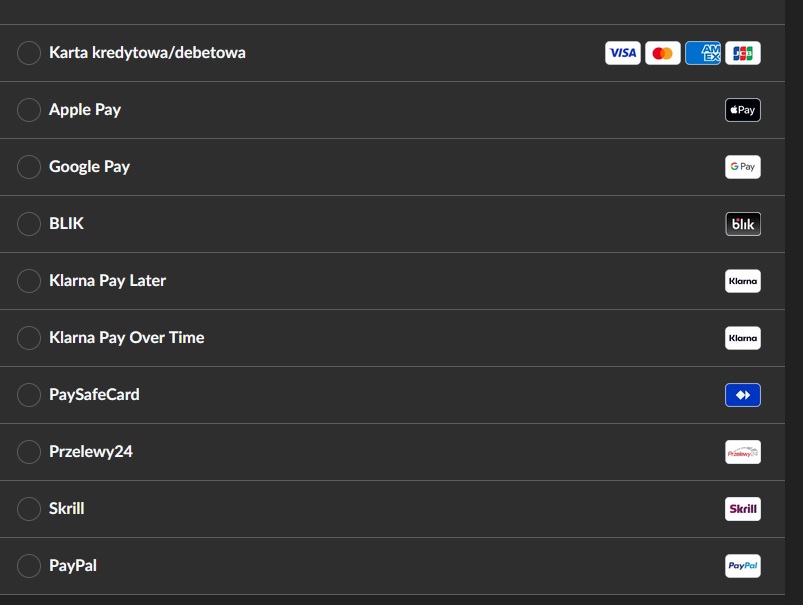Click the JCB card logo

[x=743, y=53]
